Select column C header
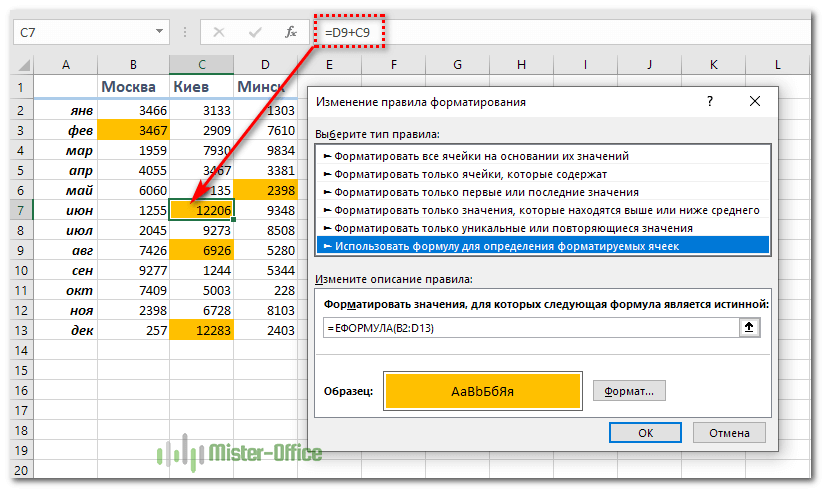This screenshot has height=489, width=822. [201, 65]
